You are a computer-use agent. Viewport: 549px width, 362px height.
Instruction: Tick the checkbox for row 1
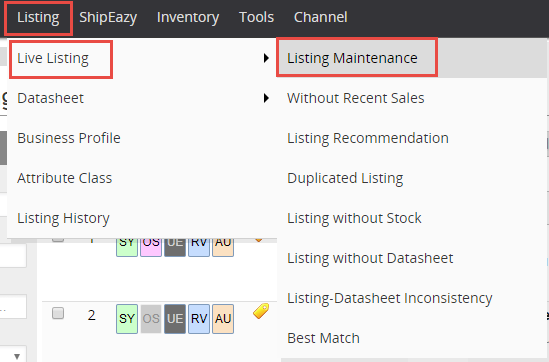point(58,239)
